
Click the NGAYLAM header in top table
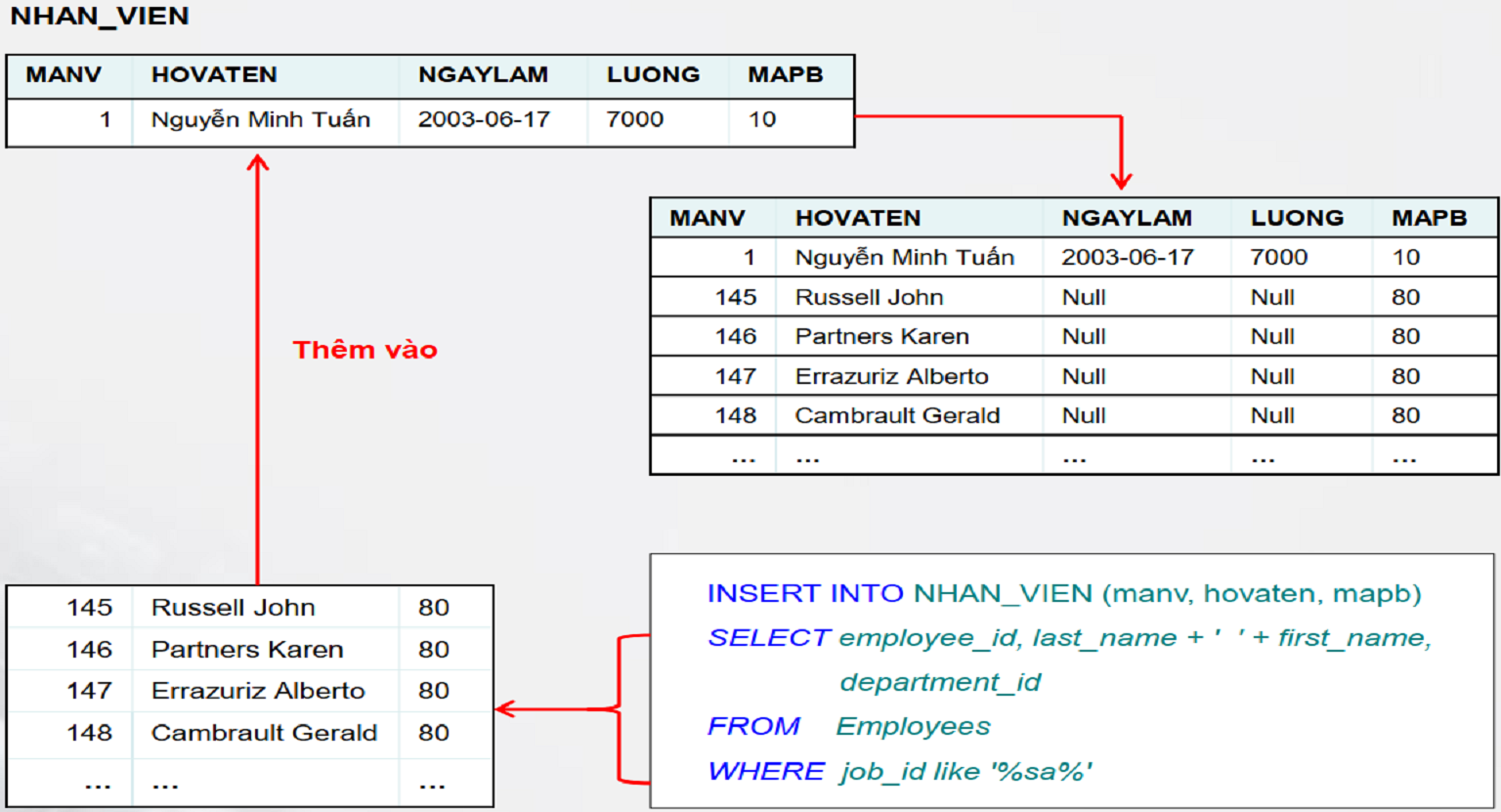point(484,74)
